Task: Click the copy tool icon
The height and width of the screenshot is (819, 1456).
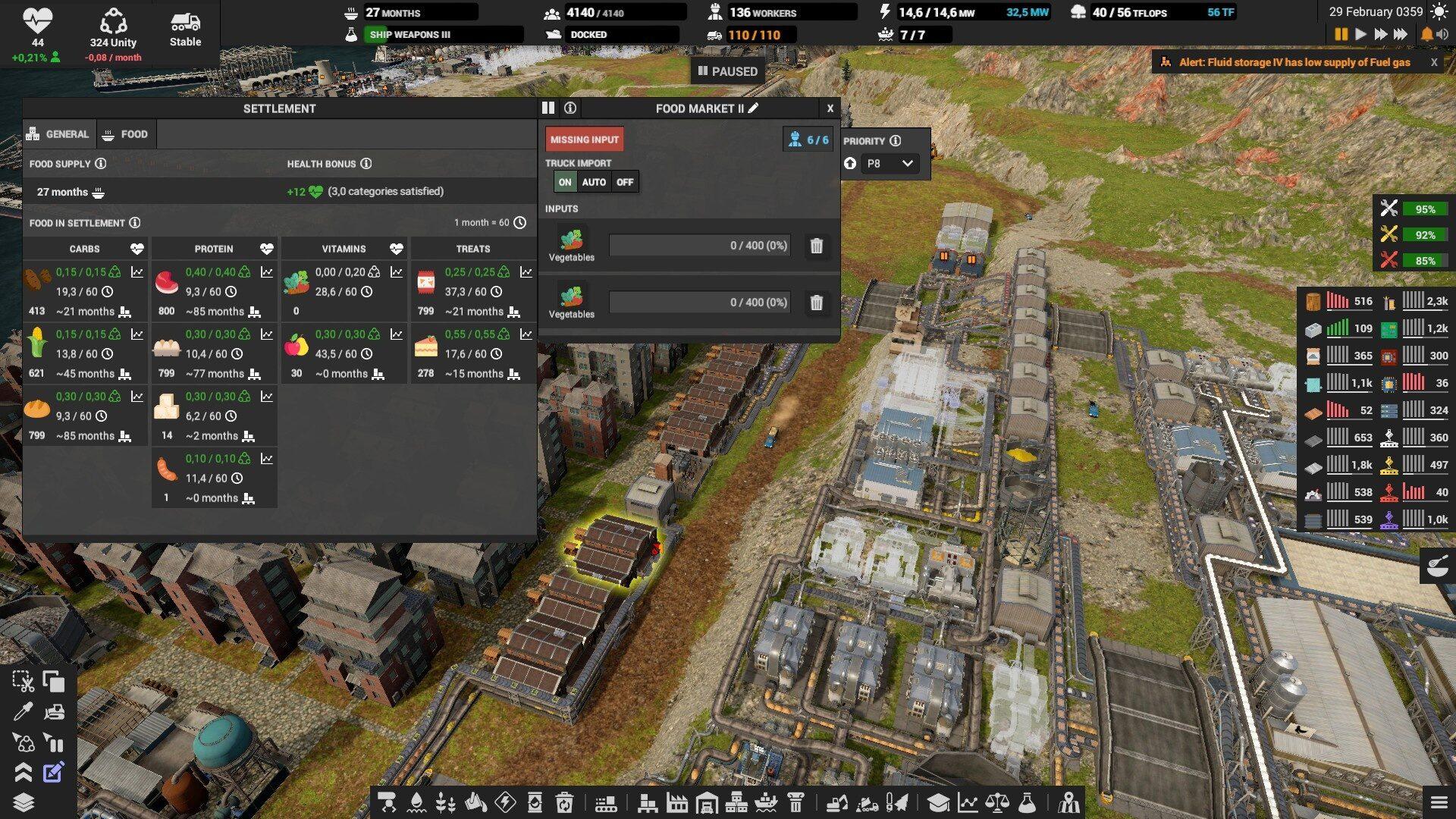Action: [54, 682]
